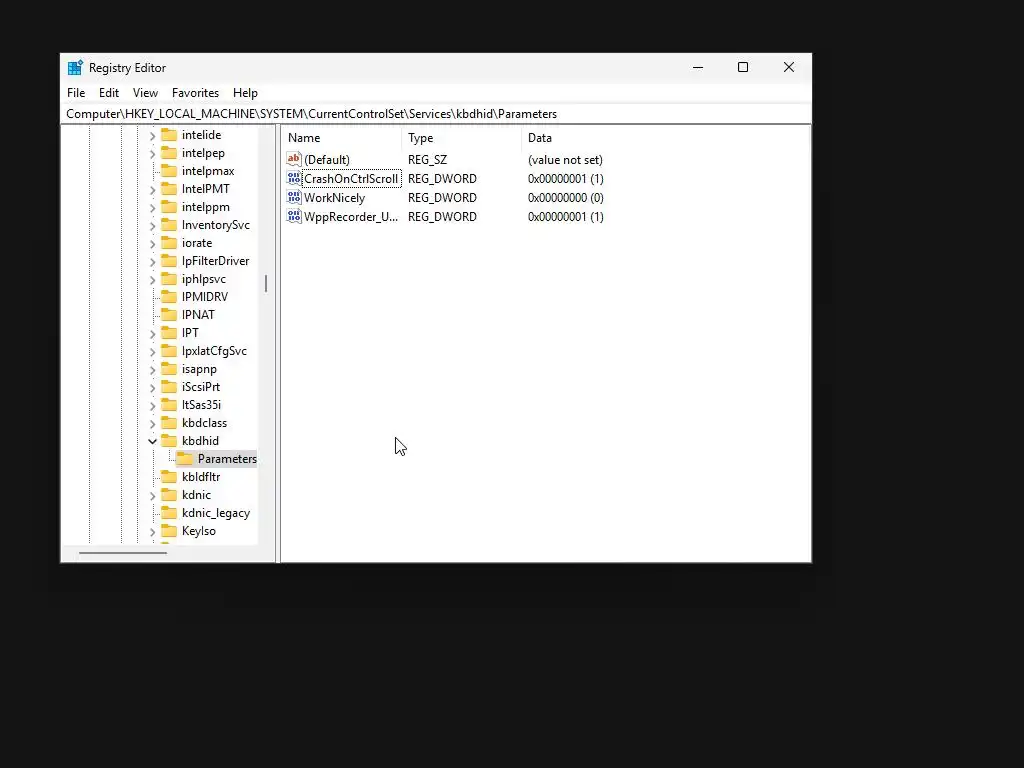Click the registry path address bar
Screen dimensions: 1024x768
tap(436, 114)
